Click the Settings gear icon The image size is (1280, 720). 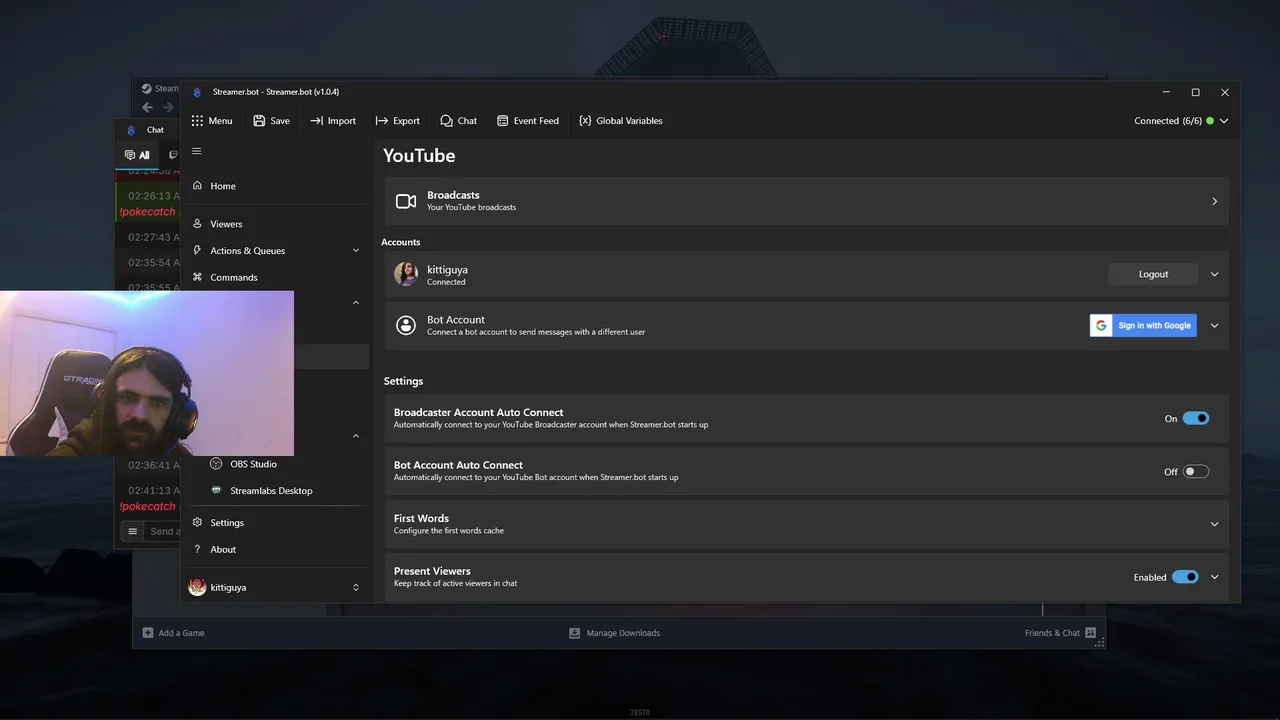pyautogui.click(x=197, y=523)
